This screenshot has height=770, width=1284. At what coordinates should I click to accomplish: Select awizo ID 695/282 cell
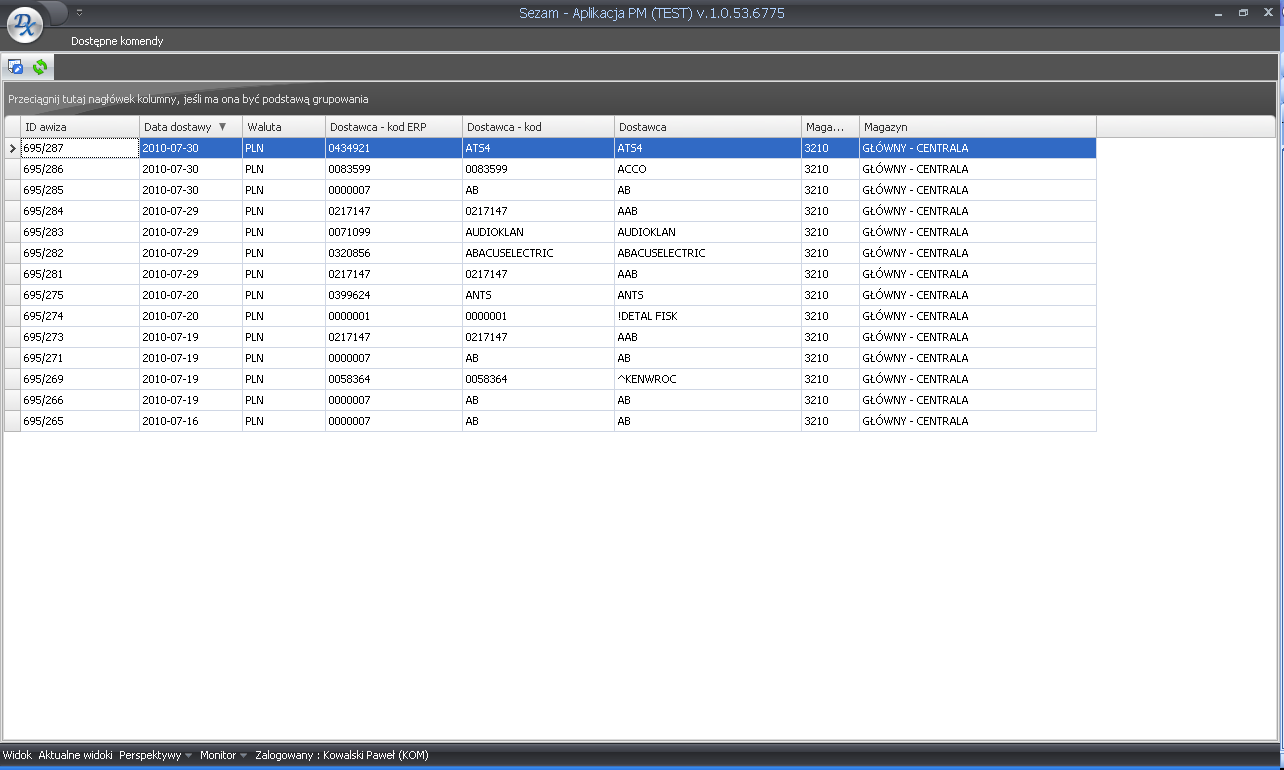pos(80,253)
